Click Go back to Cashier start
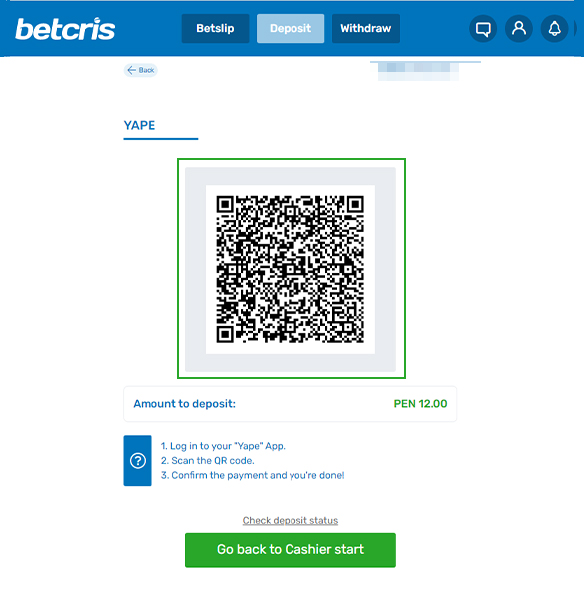The width and height of the screenshot is (584, 590). pos(290,550)
